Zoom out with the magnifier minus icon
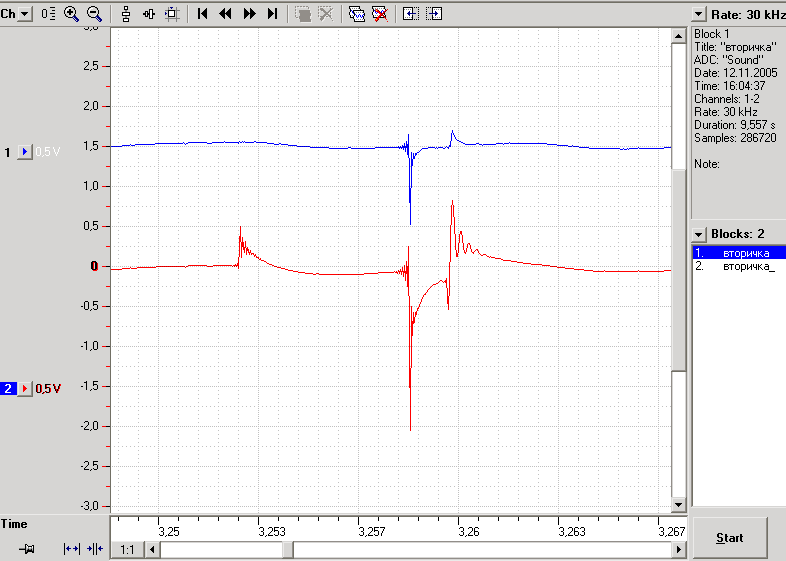This screenshot has width=786, height=561. click(x=94, y=14)
